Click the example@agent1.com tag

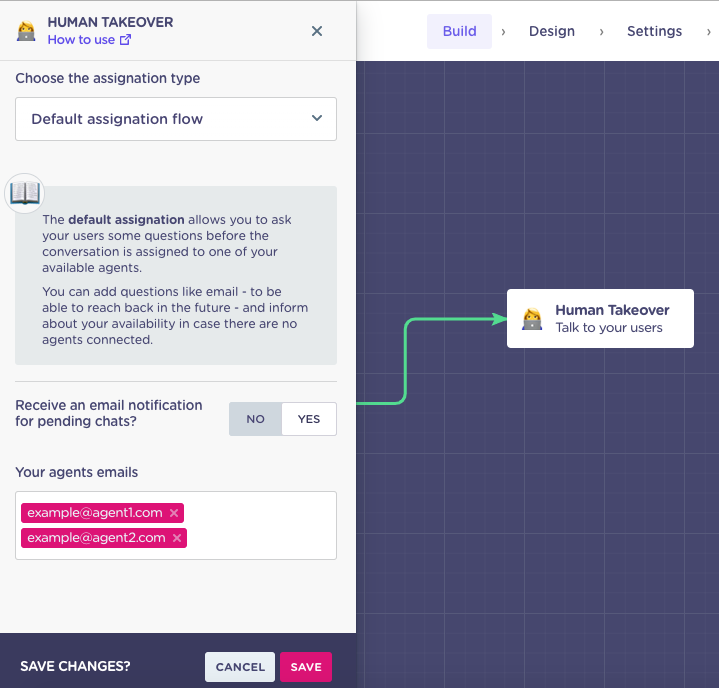click(102, 513)
